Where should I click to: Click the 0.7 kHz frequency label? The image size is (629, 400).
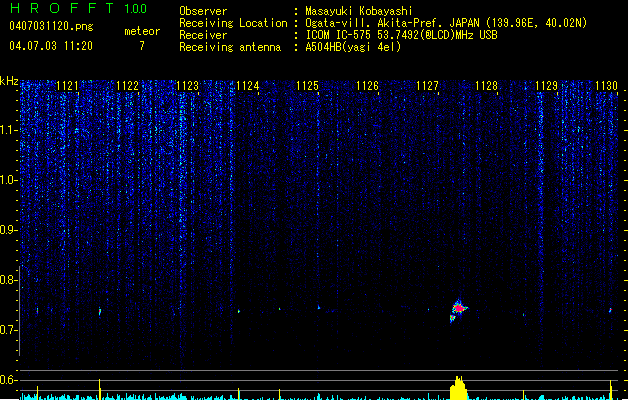[8, 330]
